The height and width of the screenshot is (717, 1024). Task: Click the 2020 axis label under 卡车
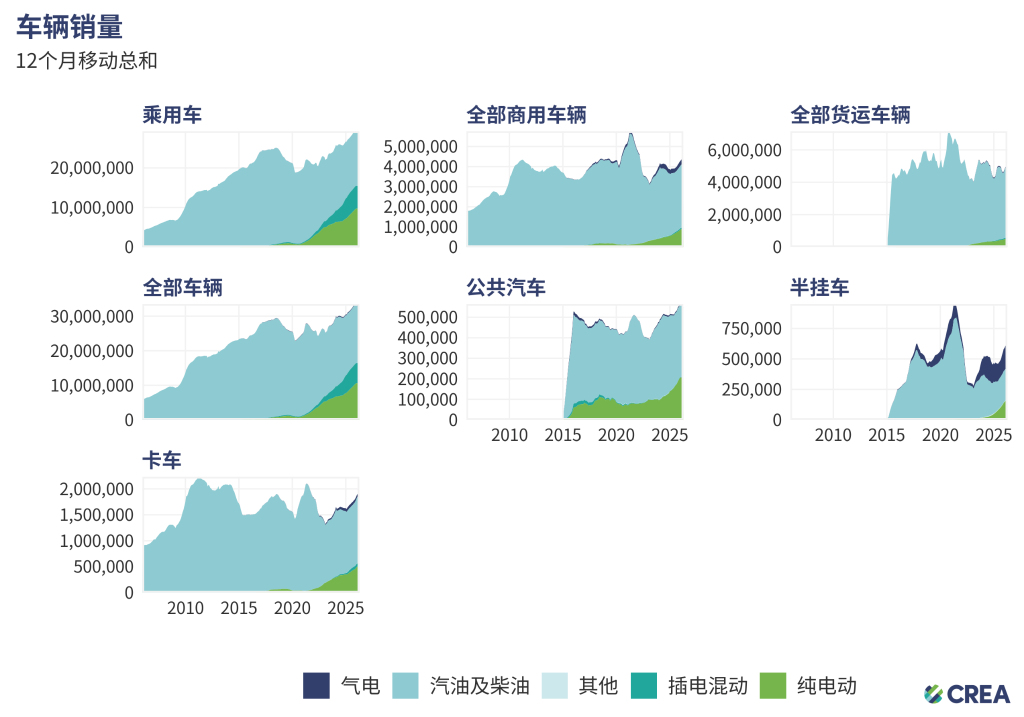[292, 608]
